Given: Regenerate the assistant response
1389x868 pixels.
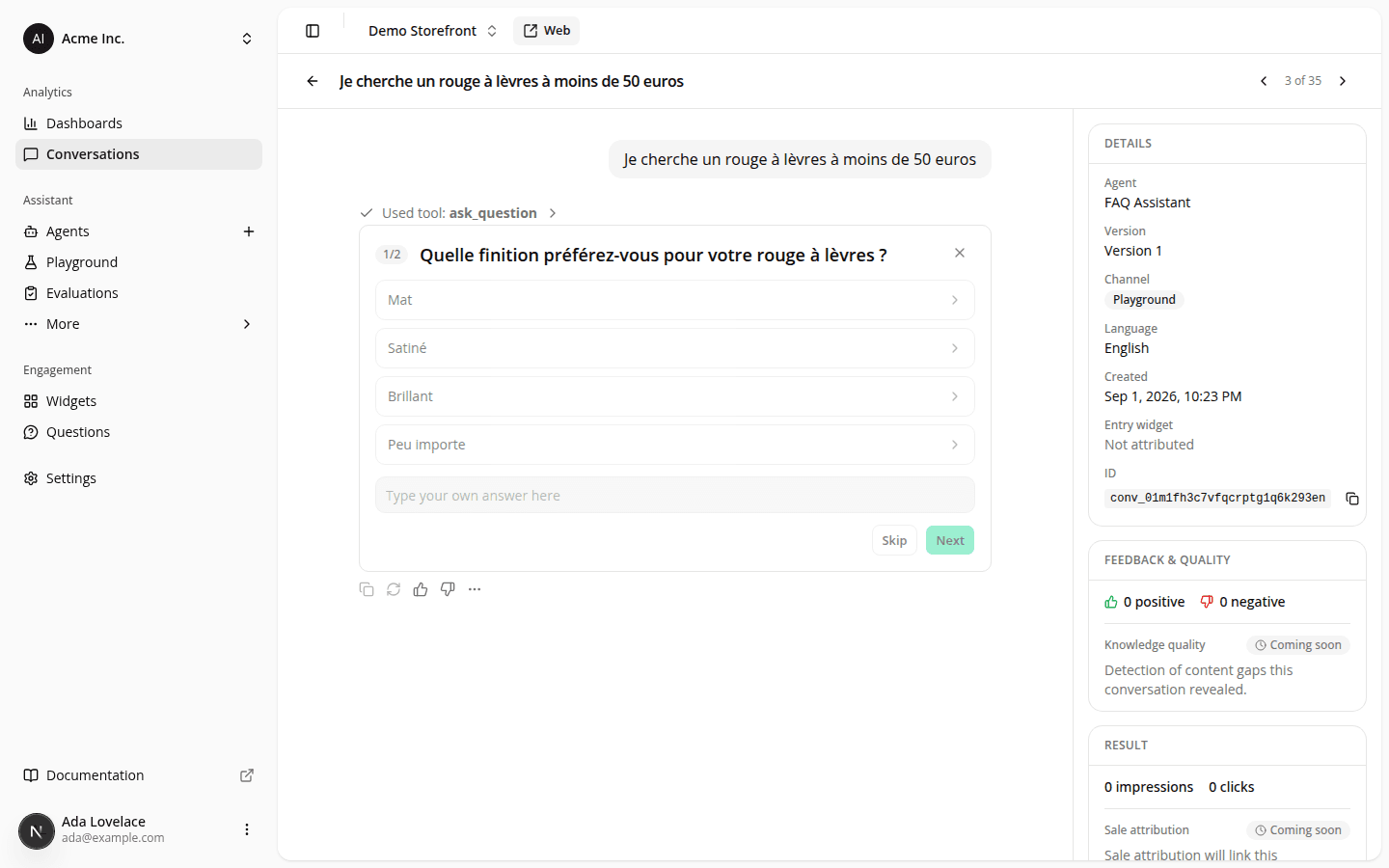Looking at the screenshot, I should point(394,589).
